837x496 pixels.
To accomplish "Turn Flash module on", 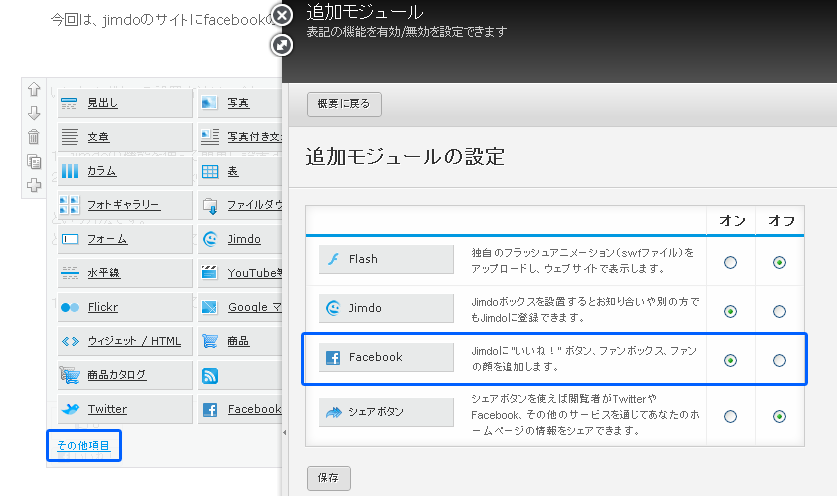I will point(730,262).
